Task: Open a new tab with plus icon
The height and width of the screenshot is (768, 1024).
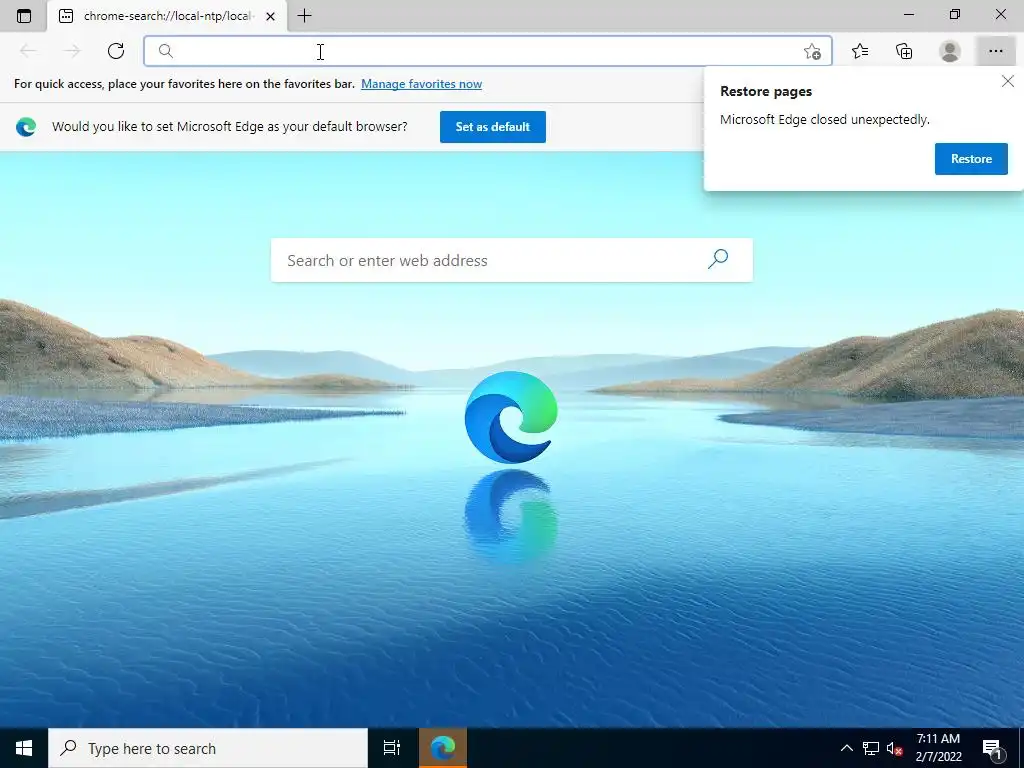Action: (x=304, y=16)
